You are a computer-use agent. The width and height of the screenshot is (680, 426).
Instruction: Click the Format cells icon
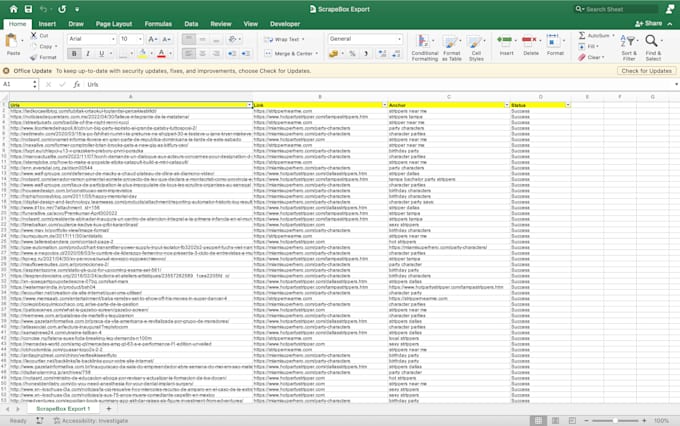552,40
